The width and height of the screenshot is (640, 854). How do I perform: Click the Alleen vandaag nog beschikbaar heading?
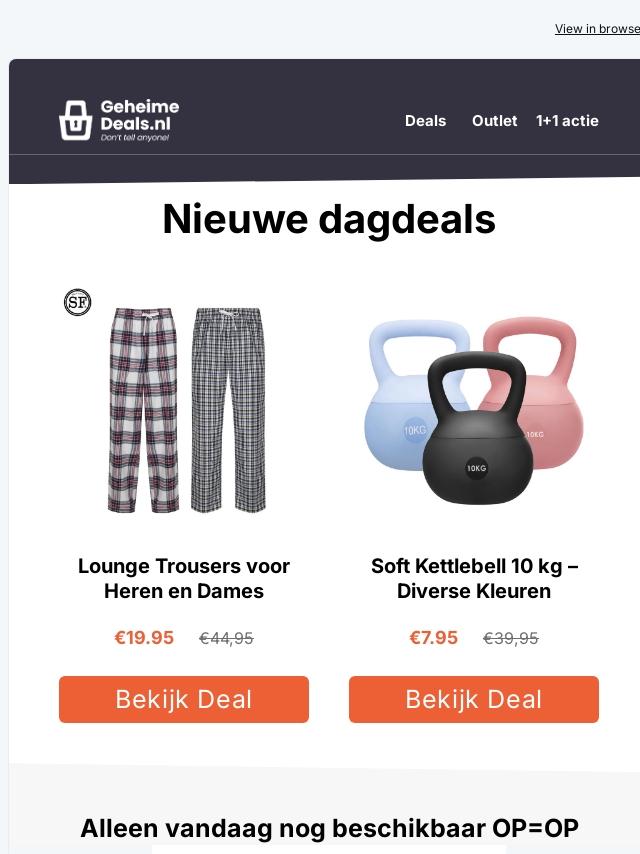(329, 828)
